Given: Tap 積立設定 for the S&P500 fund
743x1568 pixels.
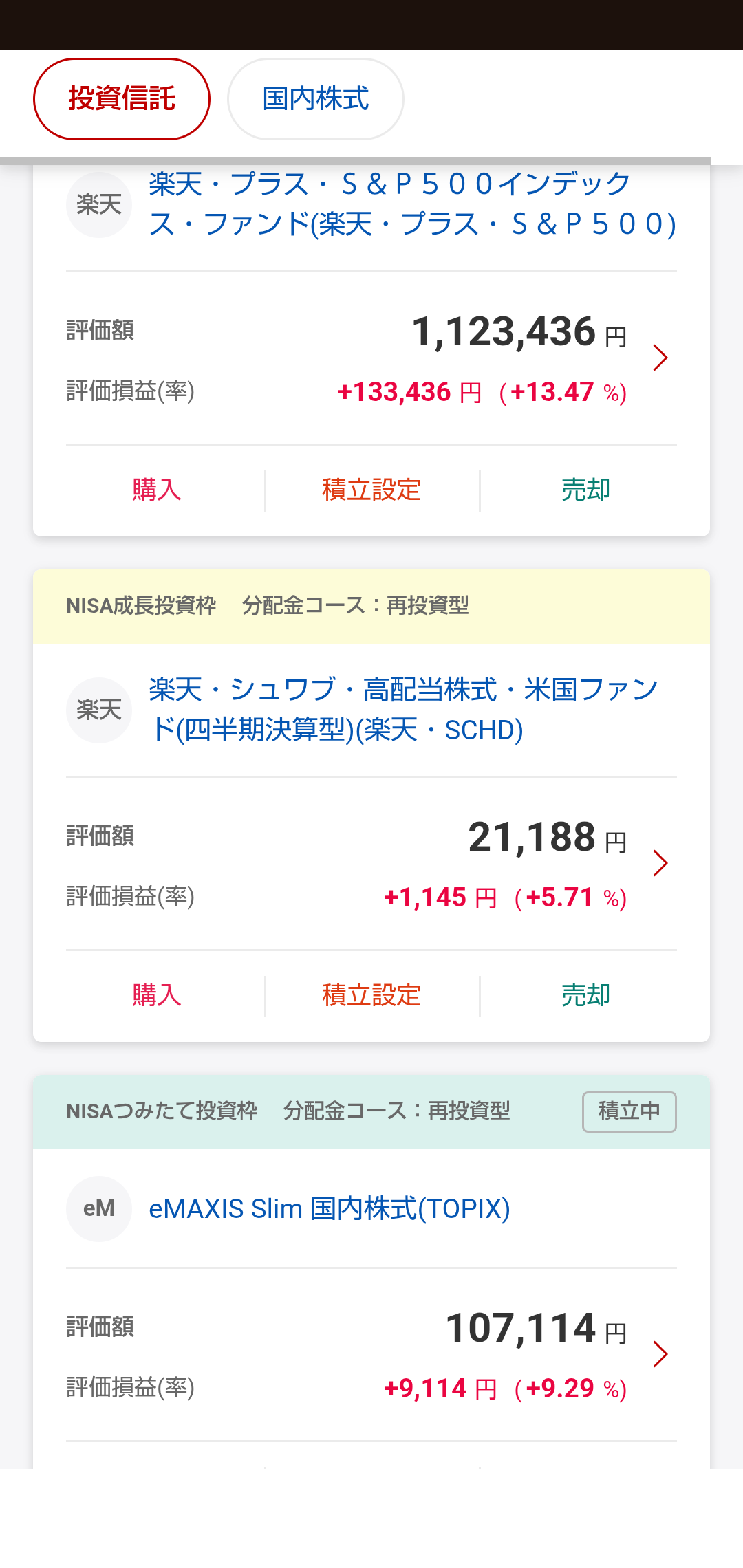Looking at the screenshot, I should pyautogui.click(x=371, y=490).
